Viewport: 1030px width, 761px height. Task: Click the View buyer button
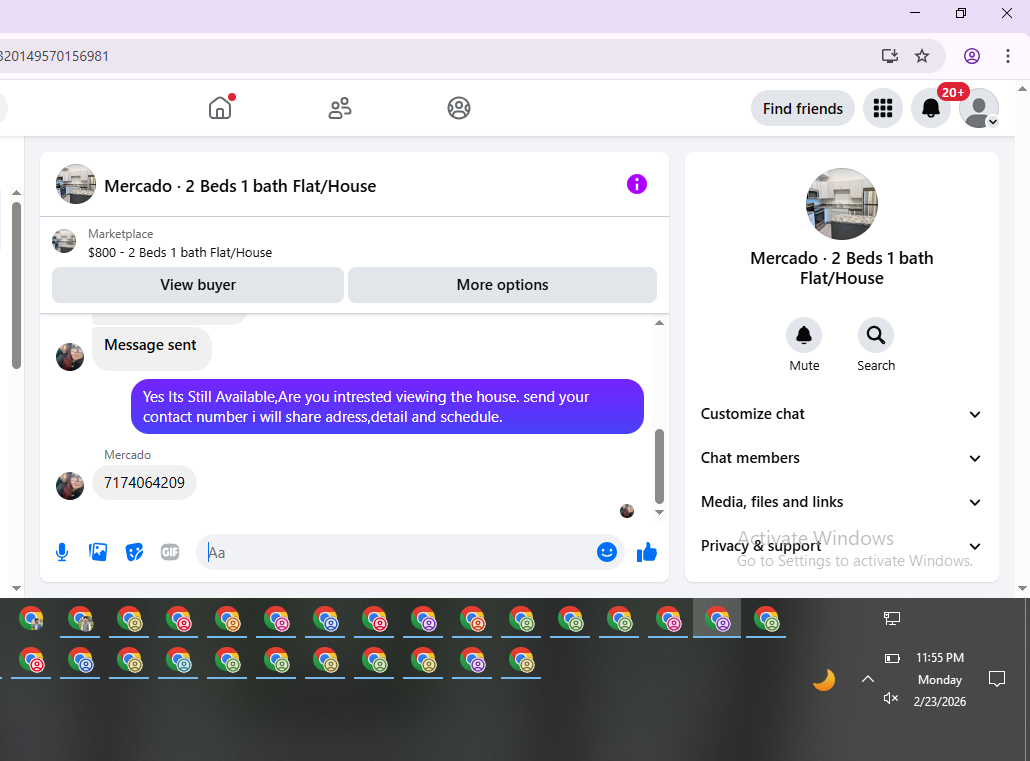198,285
